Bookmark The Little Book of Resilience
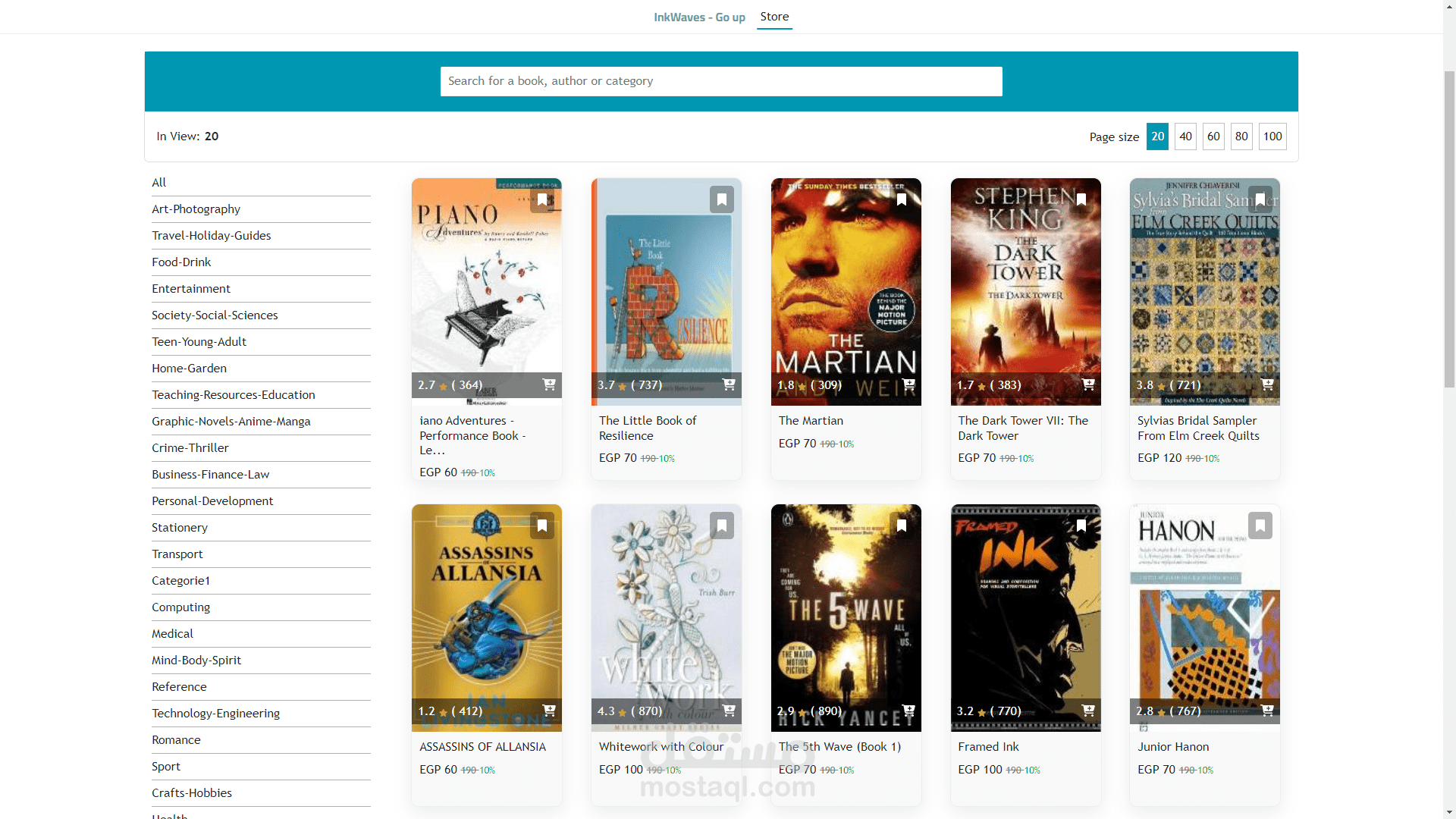This screenshot has width=1456, height=819. 721,199
